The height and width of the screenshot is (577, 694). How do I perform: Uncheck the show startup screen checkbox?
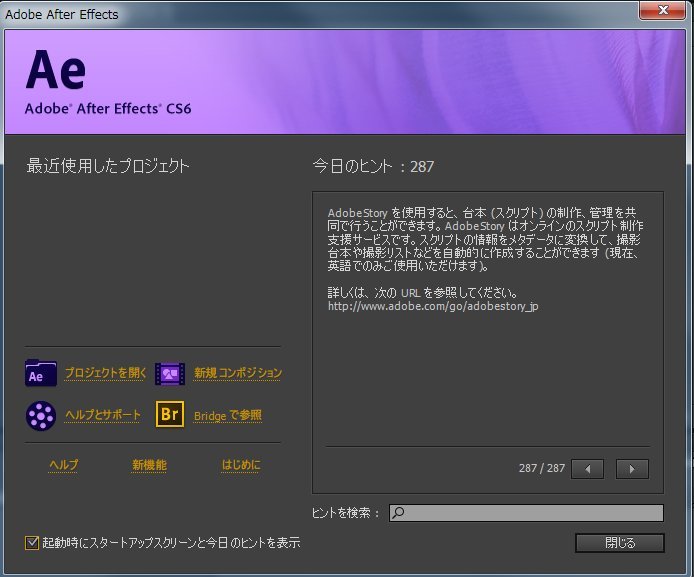coord(31,542)
